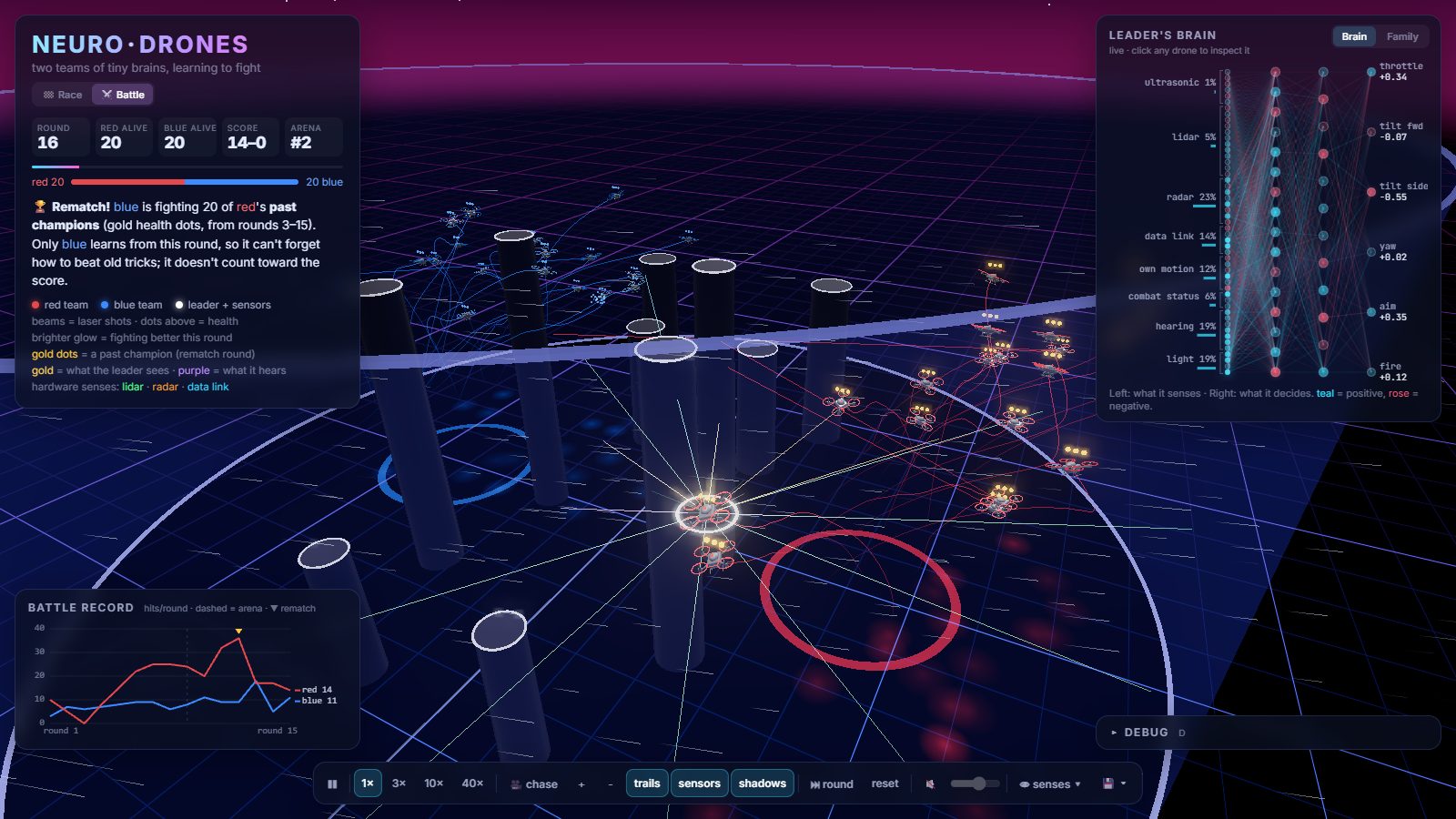The image size is (1456, 819).
Task: Click the yaw output node
Action: point(1370,252)
